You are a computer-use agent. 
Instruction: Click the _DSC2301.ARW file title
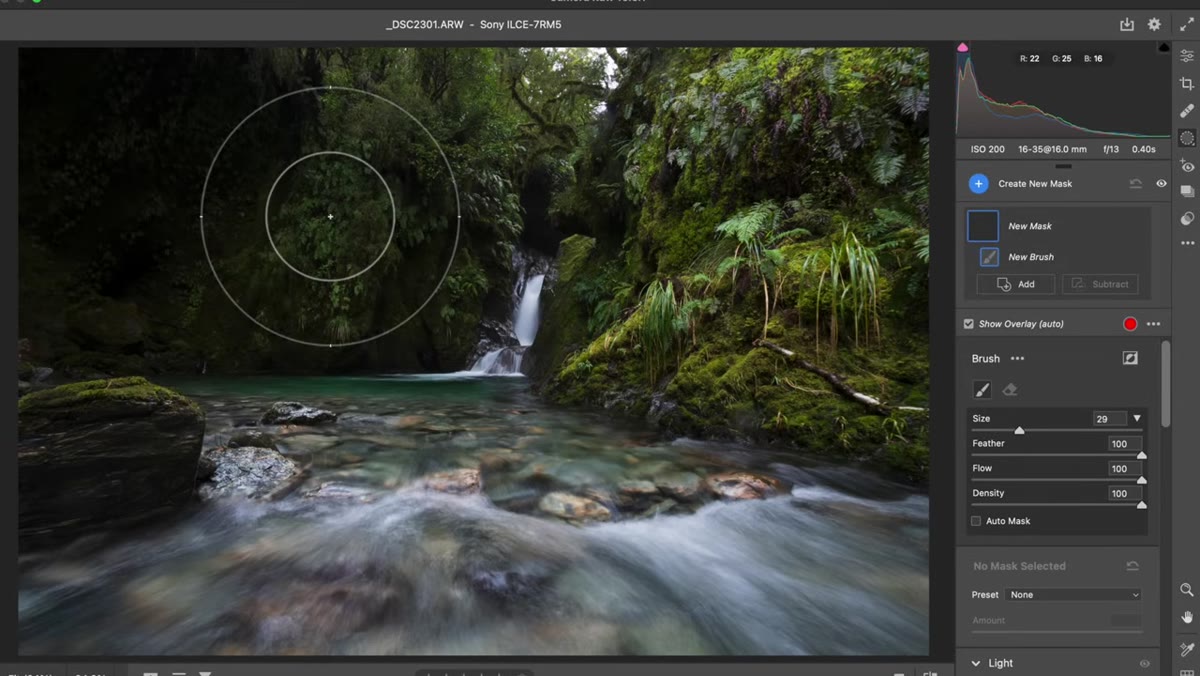tap(425, 24)
